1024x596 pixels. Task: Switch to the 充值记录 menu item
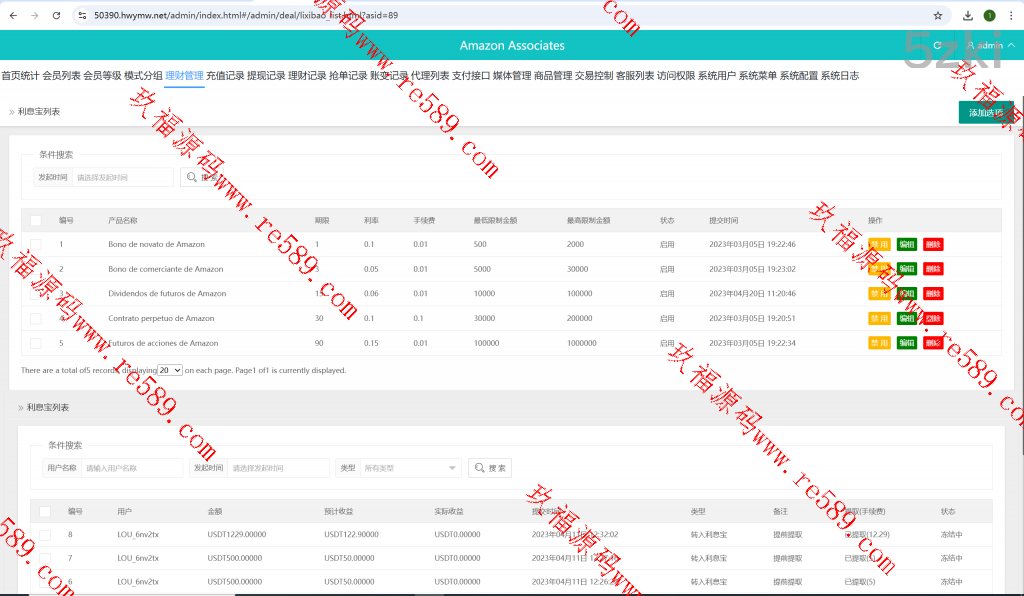click(x=225, y=75)
